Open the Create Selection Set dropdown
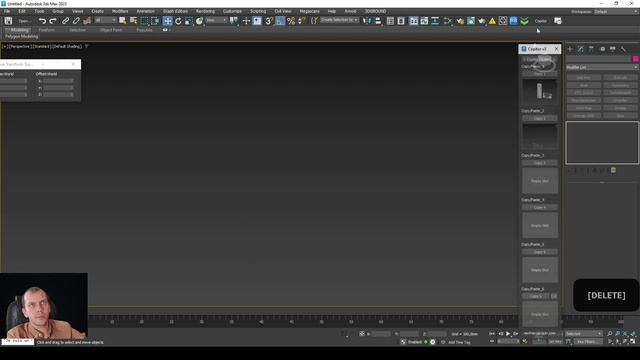The height and width of the screenshot is (360, 640). (x=339, y=20)
